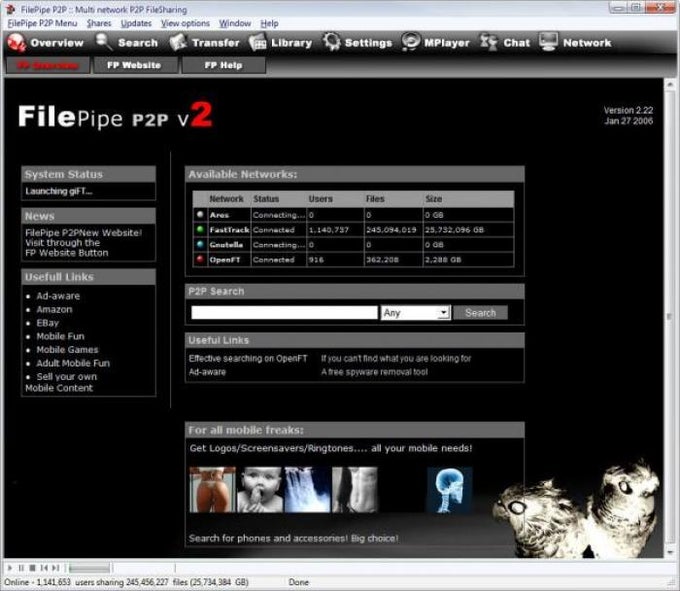This screenshot has width=680, height=591.
Task: Click the page scrollbar down arrow
Action: click(670, 552)
